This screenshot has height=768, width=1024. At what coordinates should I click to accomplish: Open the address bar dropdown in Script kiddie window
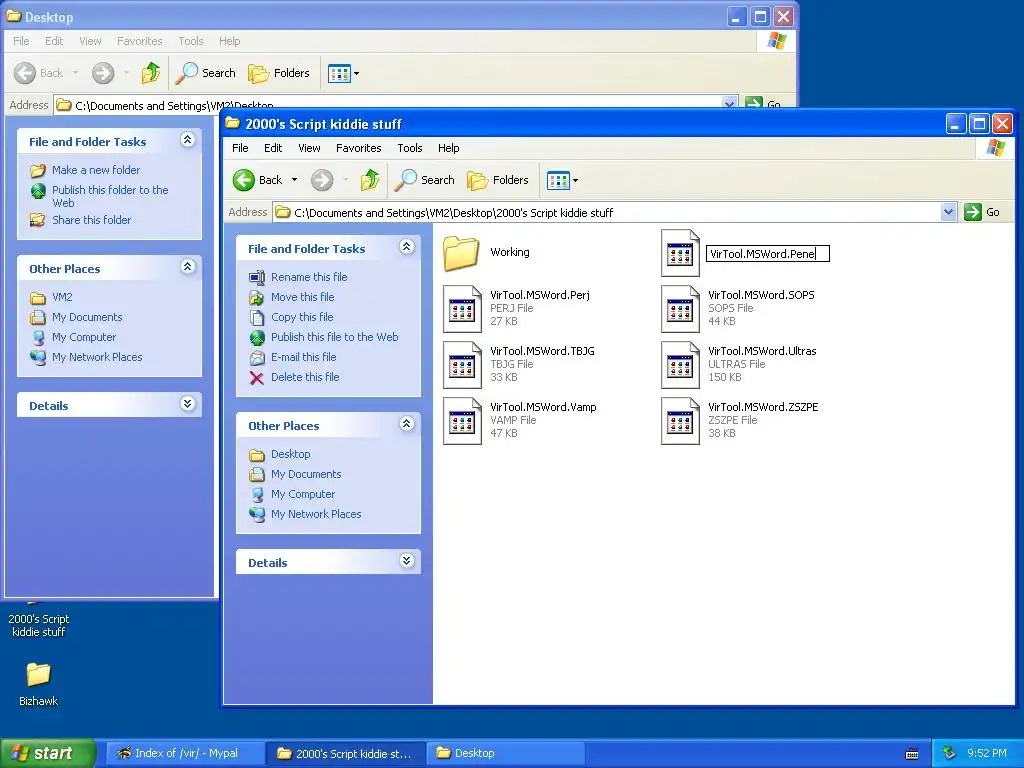click(948, 212)
